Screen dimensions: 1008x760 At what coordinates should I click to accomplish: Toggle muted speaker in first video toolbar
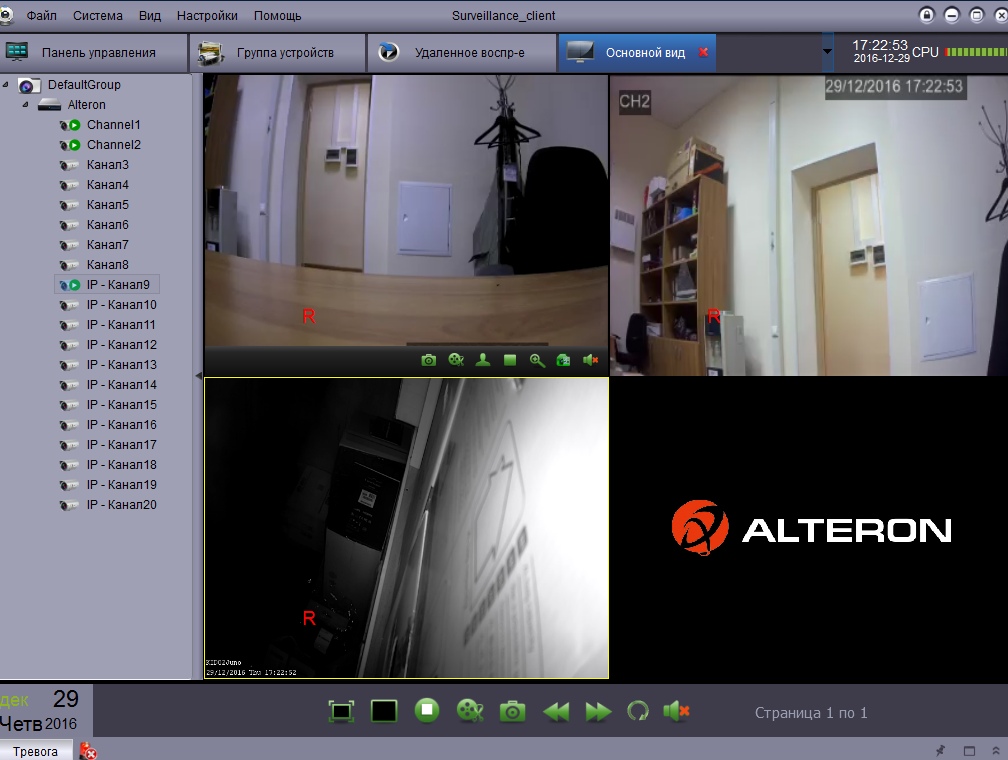click(x=590, y=360)
